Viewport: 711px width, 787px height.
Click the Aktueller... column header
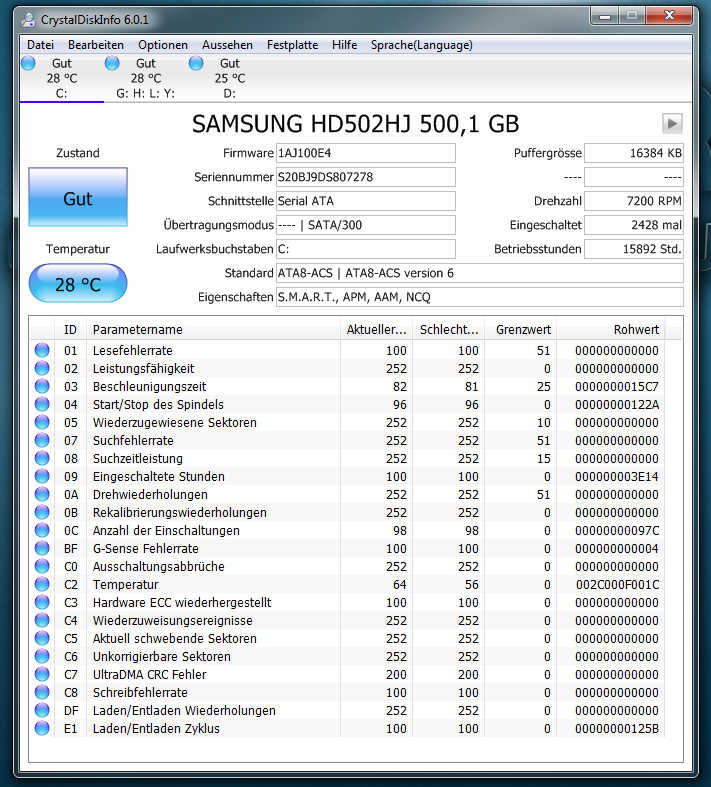click(376, 330)
